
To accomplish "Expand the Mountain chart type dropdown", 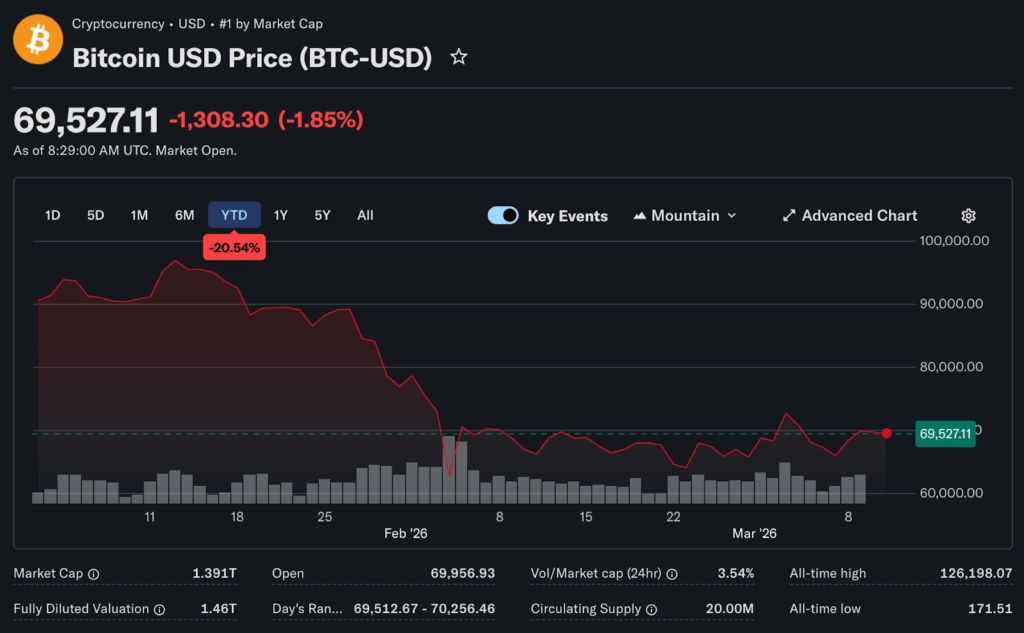I will [x=685, y=216].
